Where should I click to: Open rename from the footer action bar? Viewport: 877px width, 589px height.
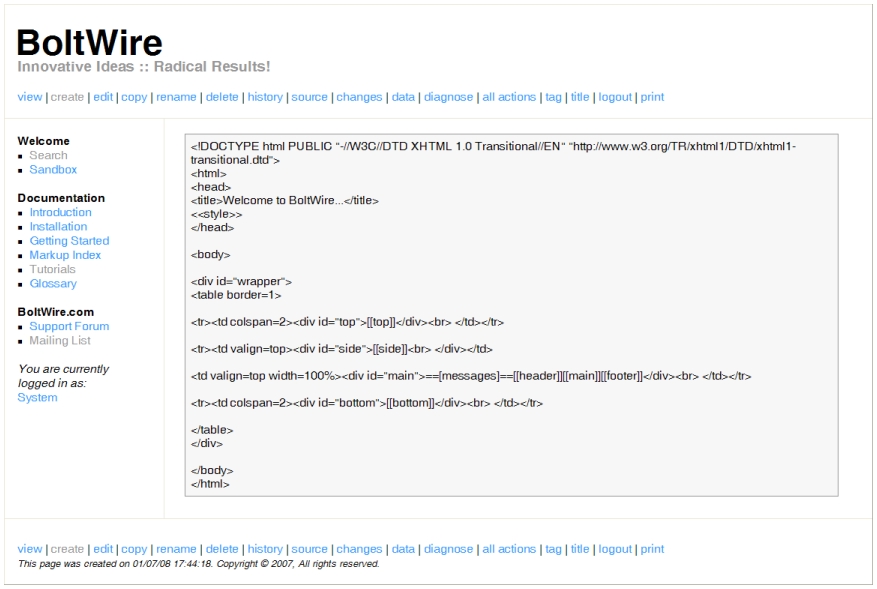pyautogui.click(x=176, y=549)
